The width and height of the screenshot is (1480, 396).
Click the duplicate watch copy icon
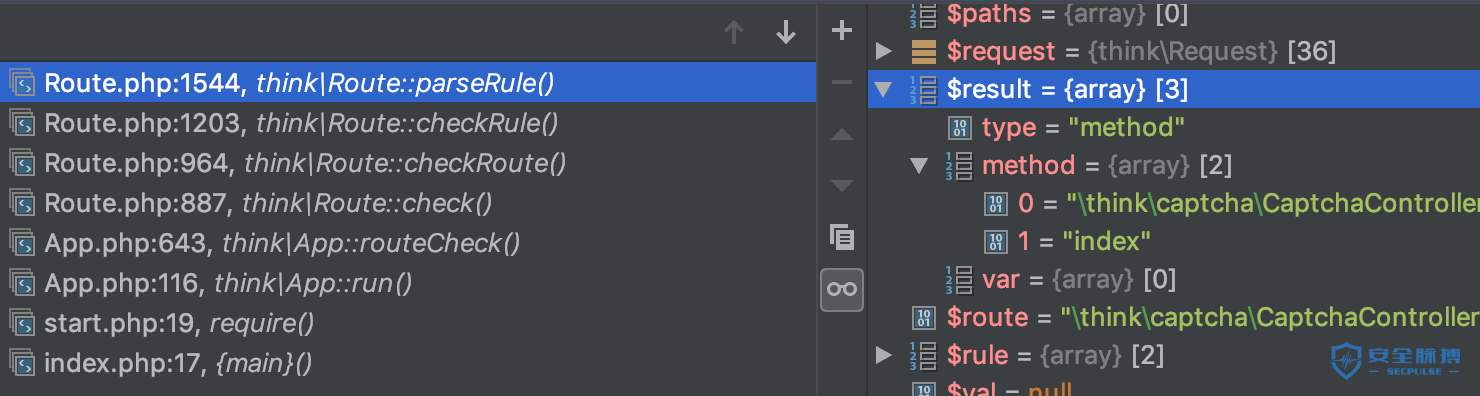point(842,237)
